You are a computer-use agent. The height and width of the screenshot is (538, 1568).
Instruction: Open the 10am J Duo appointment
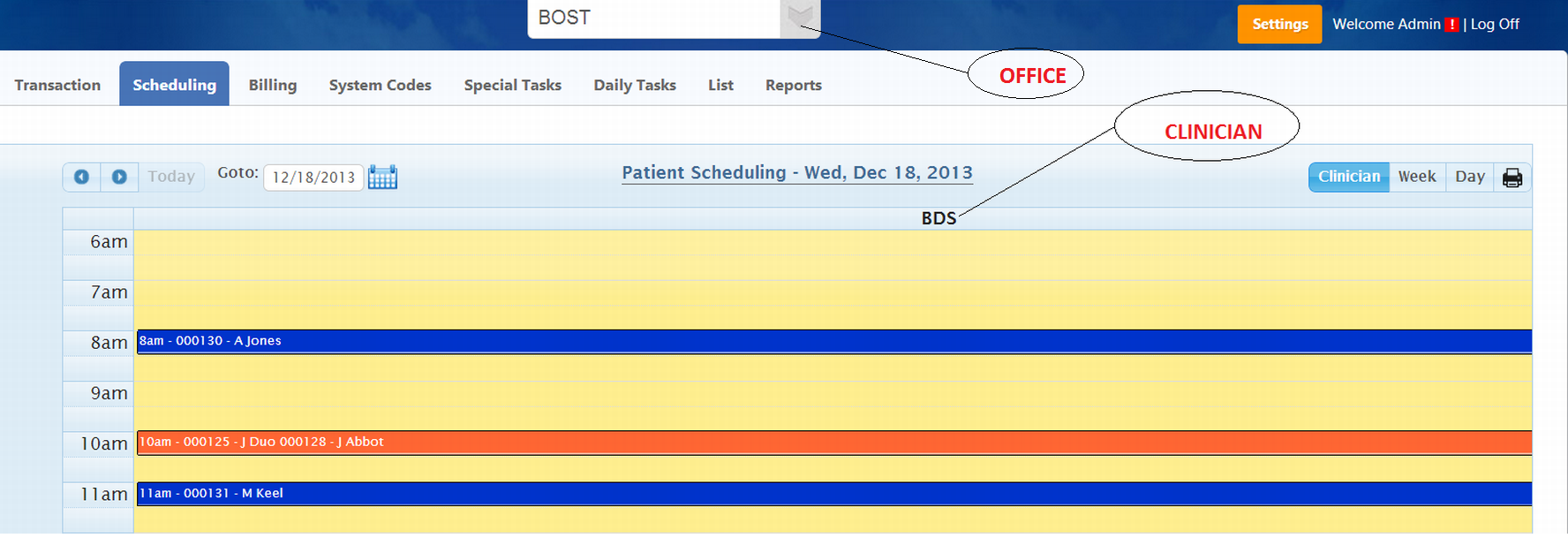[833, 443]
